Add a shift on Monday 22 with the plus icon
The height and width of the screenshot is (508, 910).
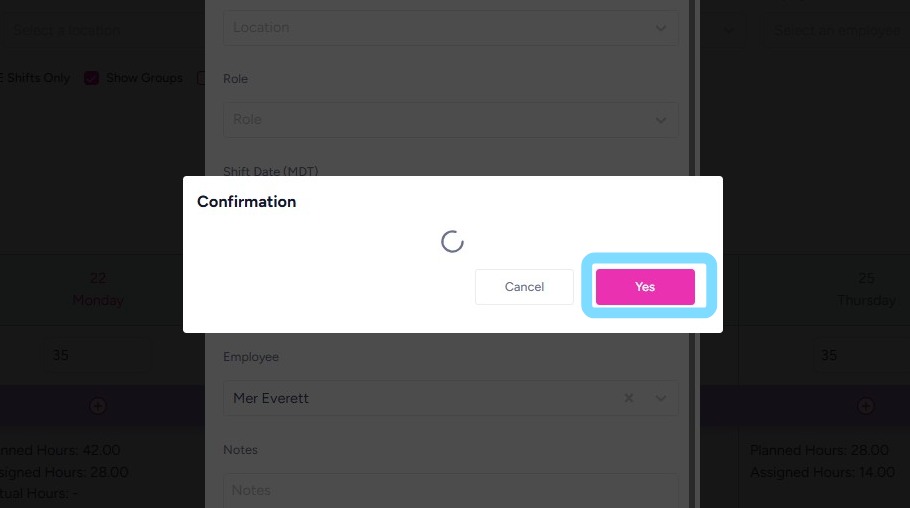pyautogui.click(x=98, y=406)
